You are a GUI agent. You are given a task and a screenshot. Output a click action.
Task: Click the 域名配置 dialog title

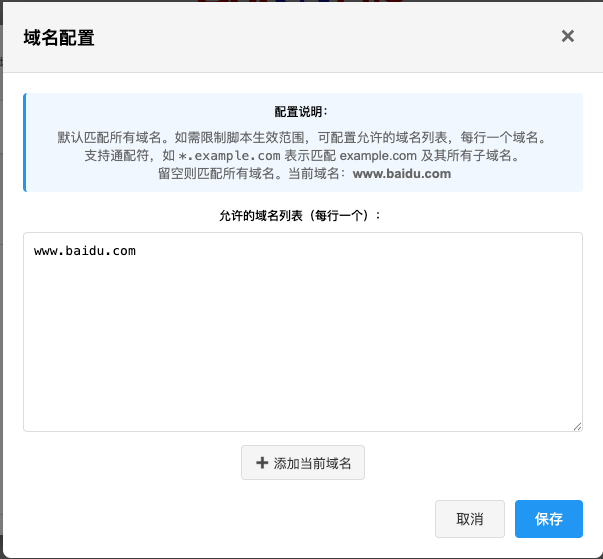(59, 37)
